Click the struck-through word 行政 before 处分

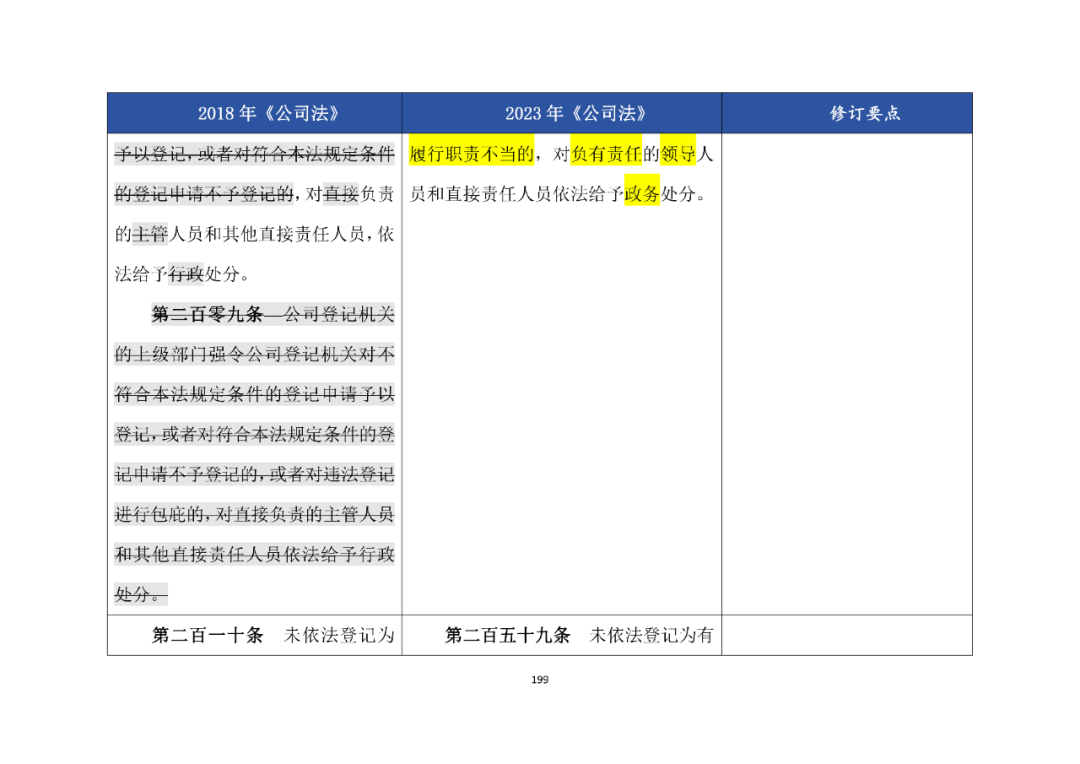point(186,274)
